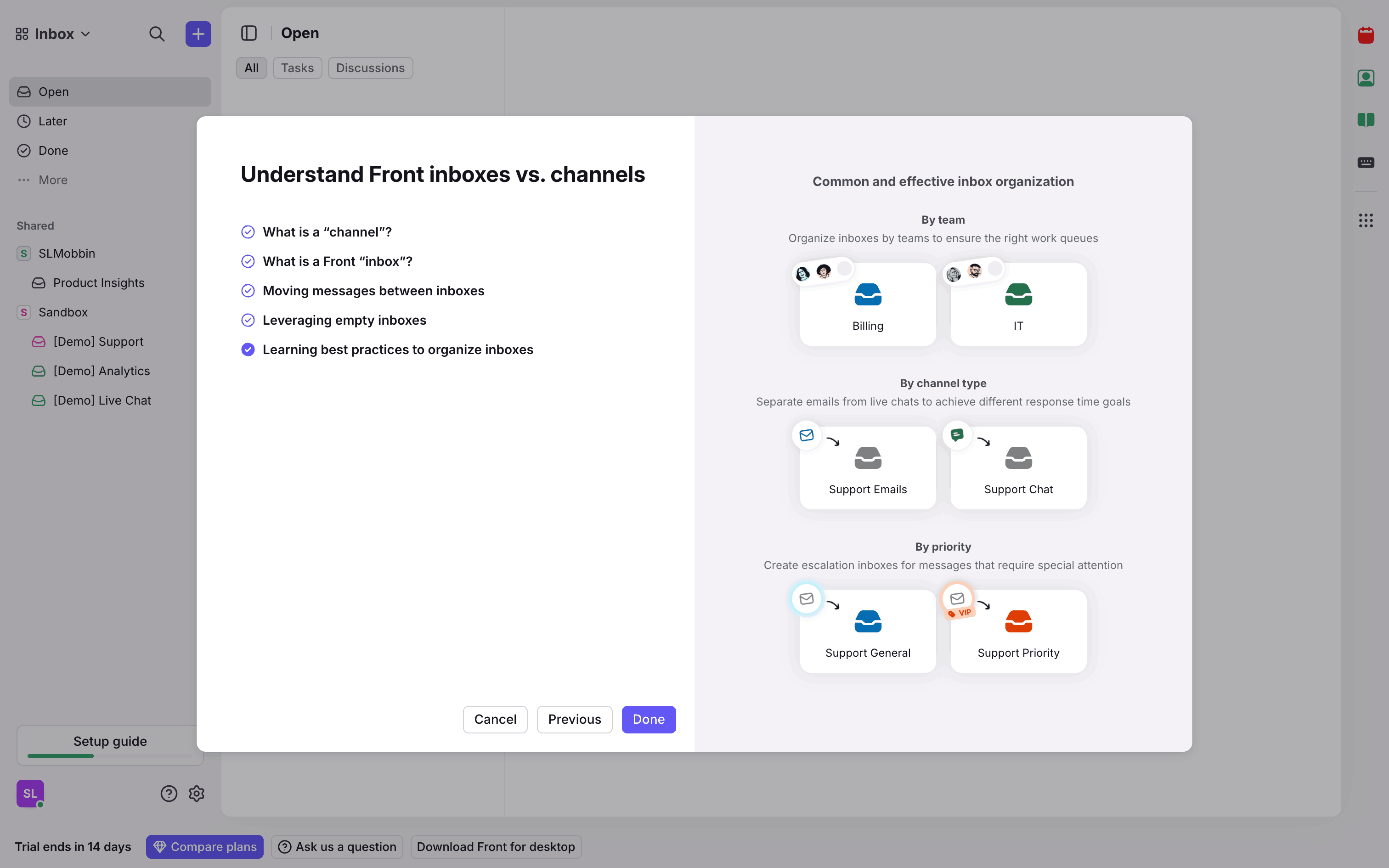Toggle the sidebar panel layout icon

[248, 33]
